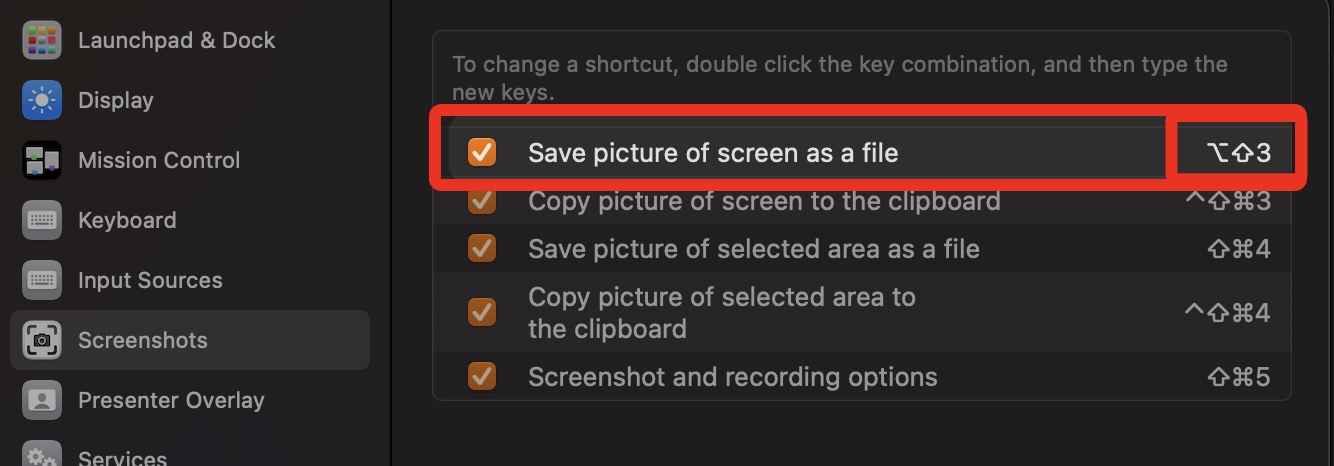1334x466 pixels.
Task: Click the Services gear icon
Action: 42,455
